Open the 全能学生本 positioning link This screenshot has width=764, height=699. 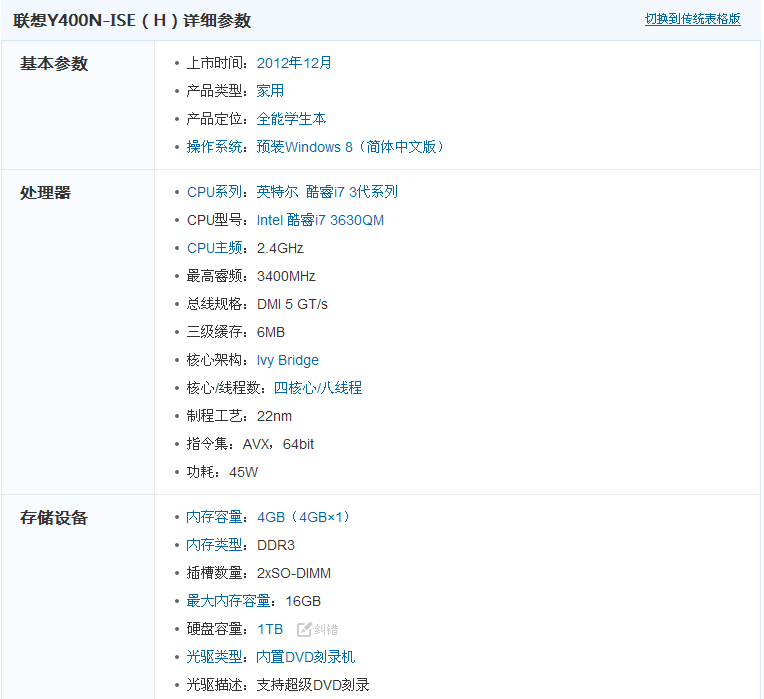291,119
